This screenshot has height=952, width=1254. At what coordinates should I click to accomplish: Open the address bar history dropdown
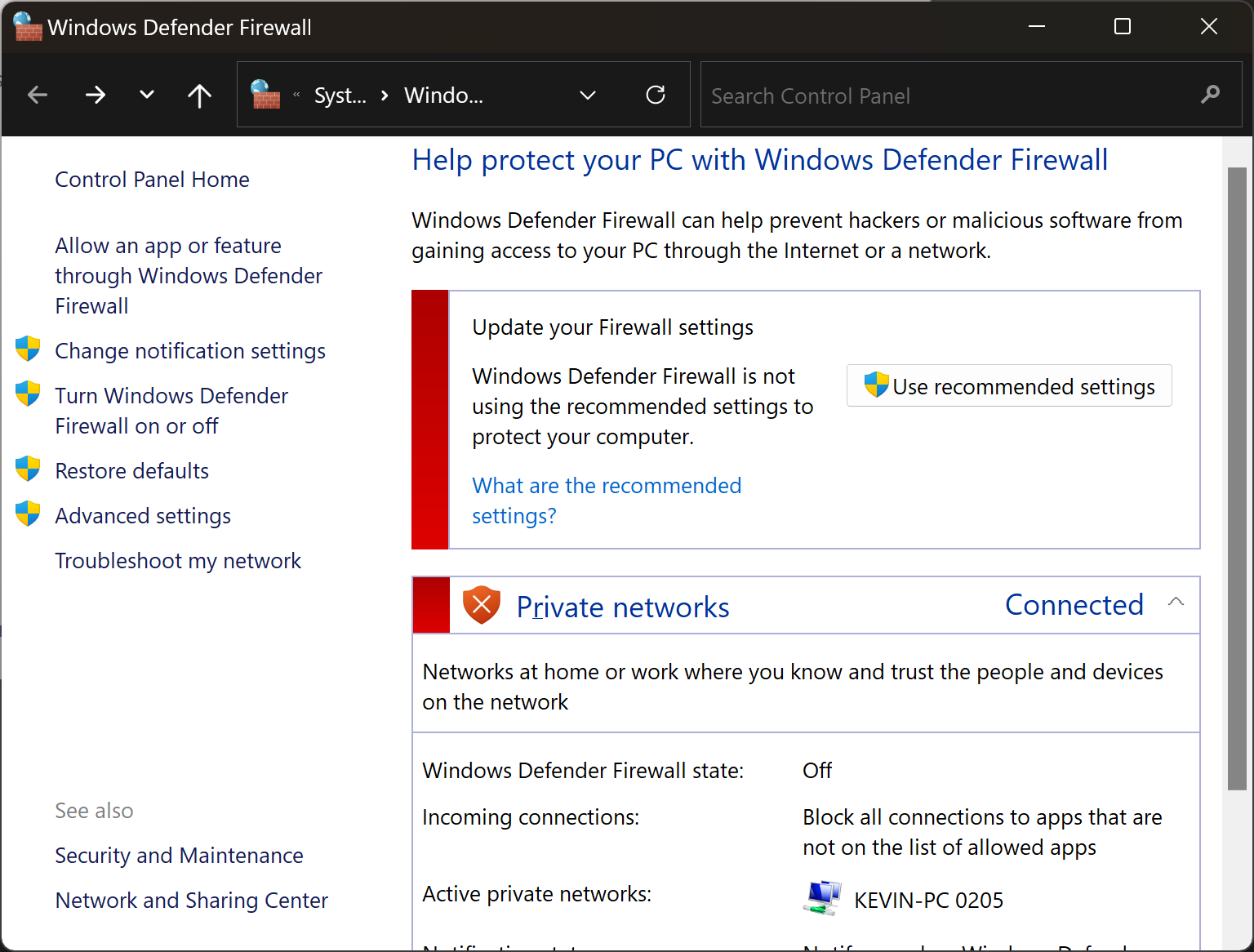[x=588, y=96]
